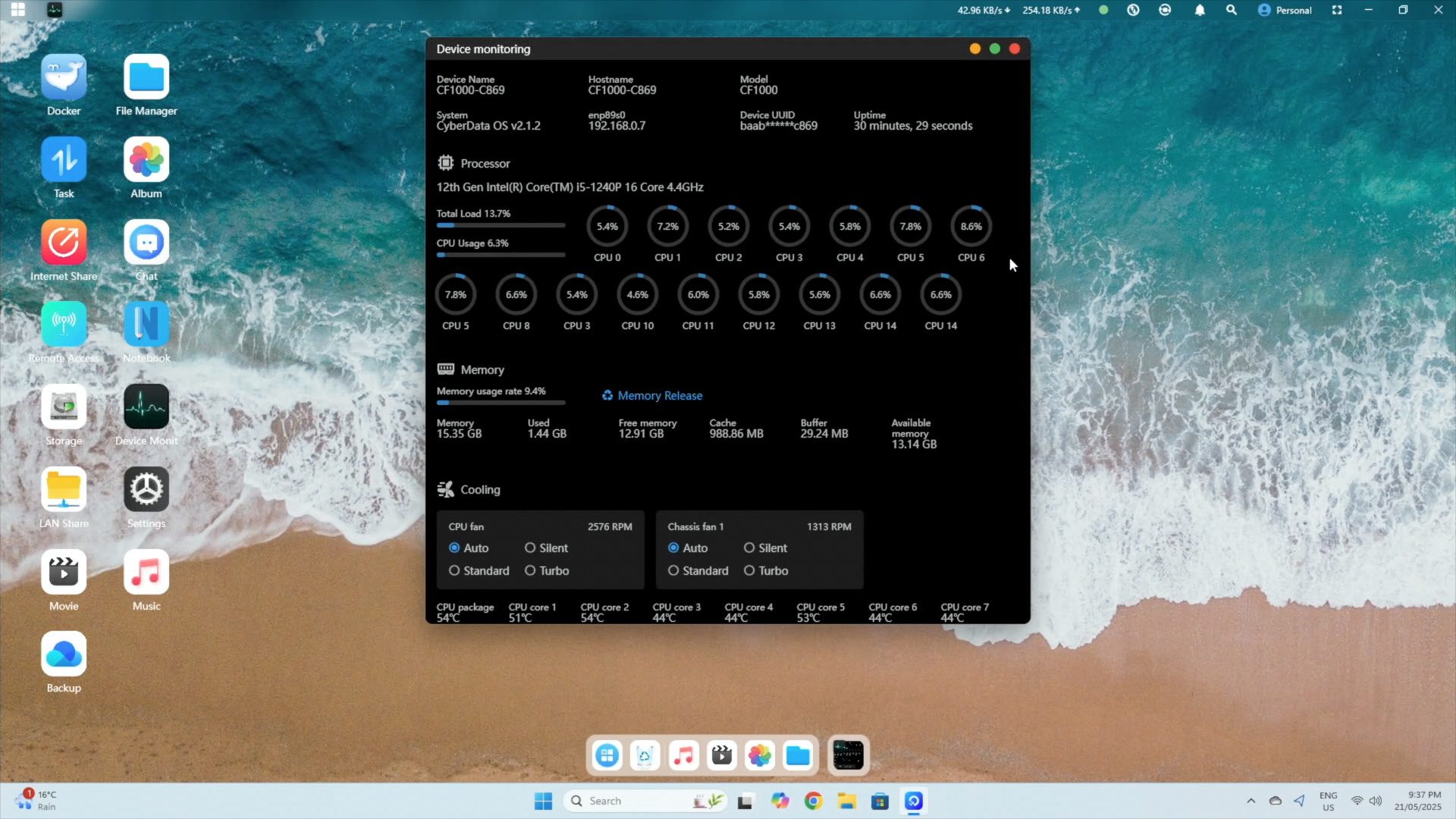The image size is (1456, 819).
Task: Open the Backup desktop icon
Action: pos(64,654)
